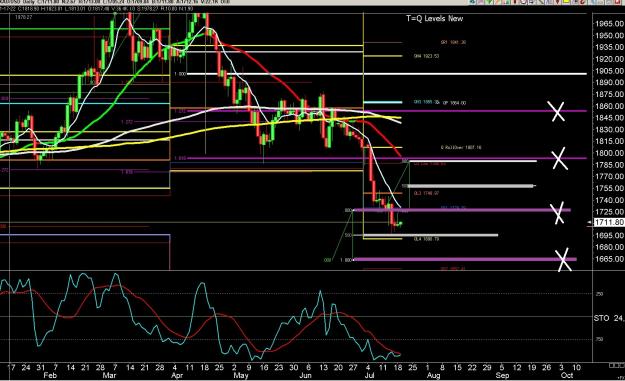Click the 1890.00 price axis label
The width and height of the screenshot is (625, 381).
pos(608,82)
